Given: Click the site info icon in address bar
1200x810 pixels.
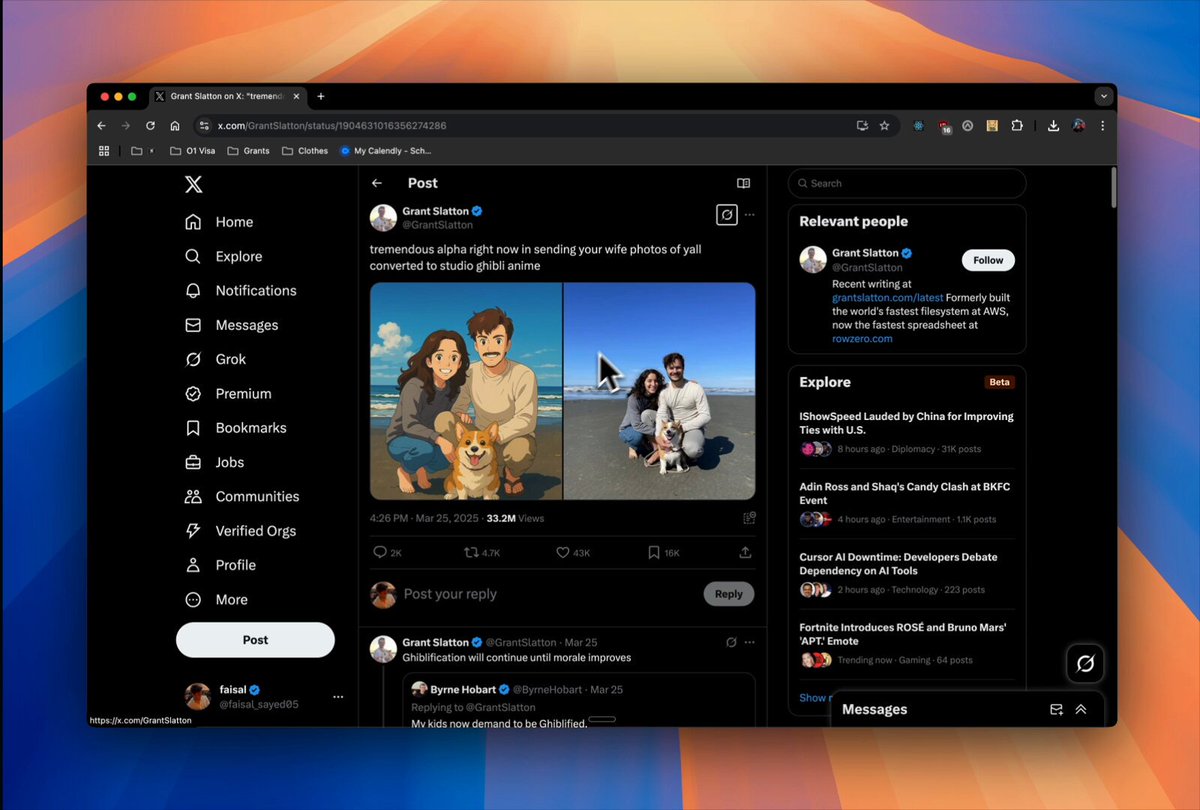Looking at the screenshot, I should click(204, 126).
